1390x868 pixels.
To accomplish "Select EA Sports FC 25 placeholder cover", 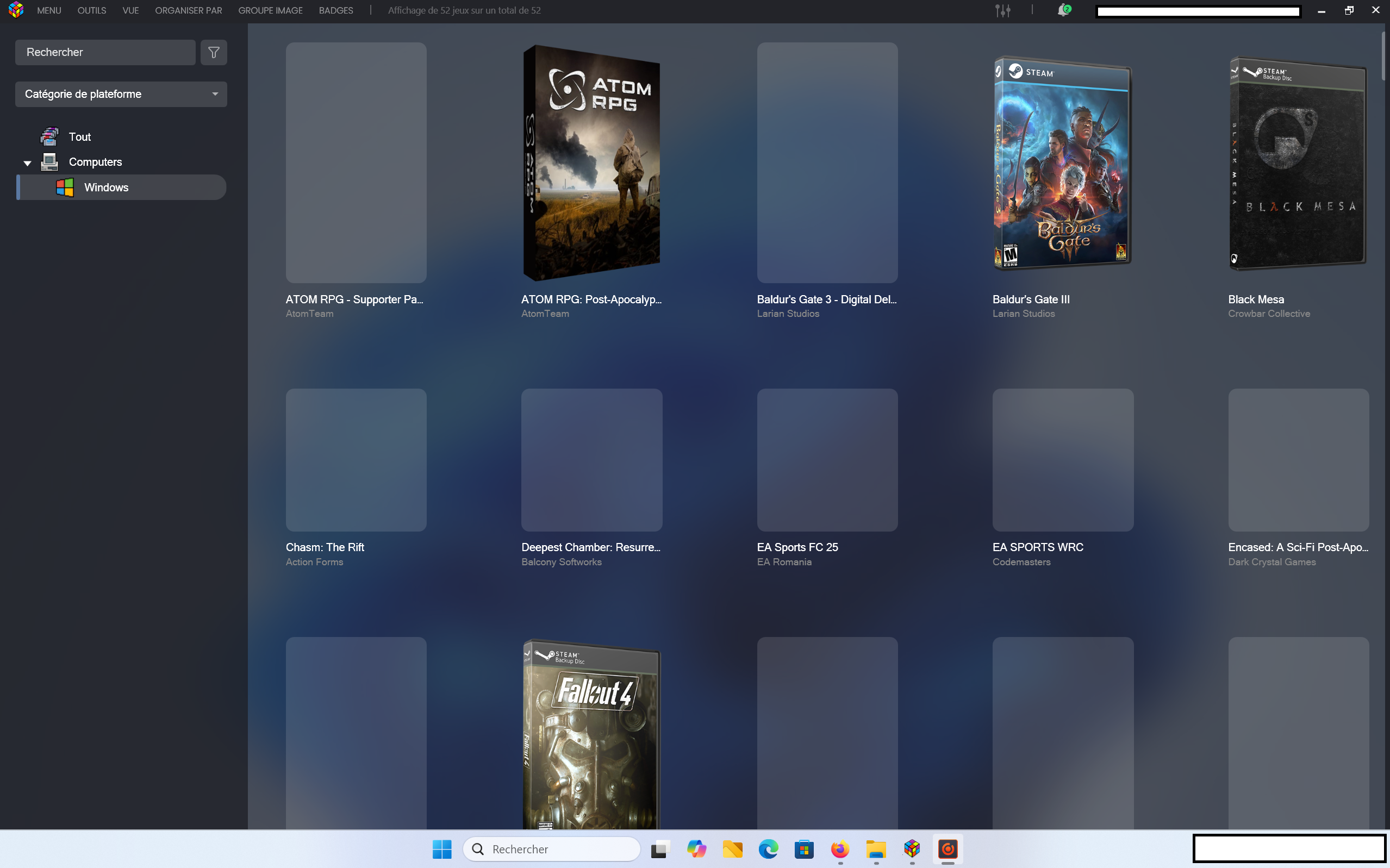I will click(x=827, y=460).
